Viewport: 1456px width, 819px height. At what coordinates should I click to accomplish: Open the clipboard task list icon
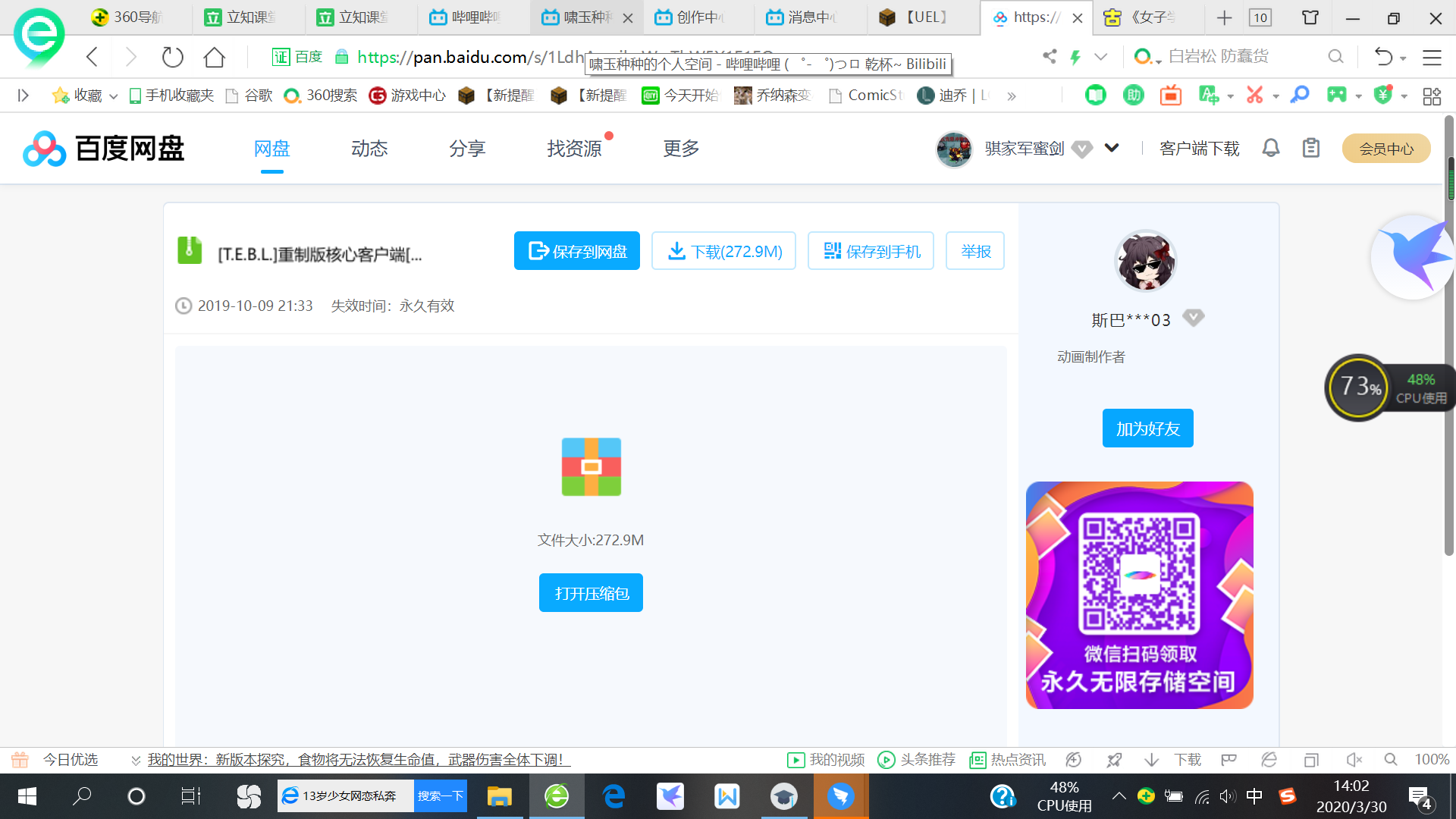click(x=1311, y=148)
